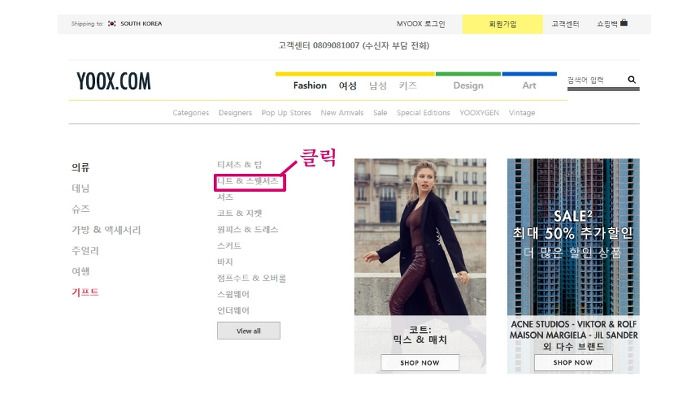Click customer center phone number 0809081007
This screenshot has width=700, height=398.
(x=336, y=46)
